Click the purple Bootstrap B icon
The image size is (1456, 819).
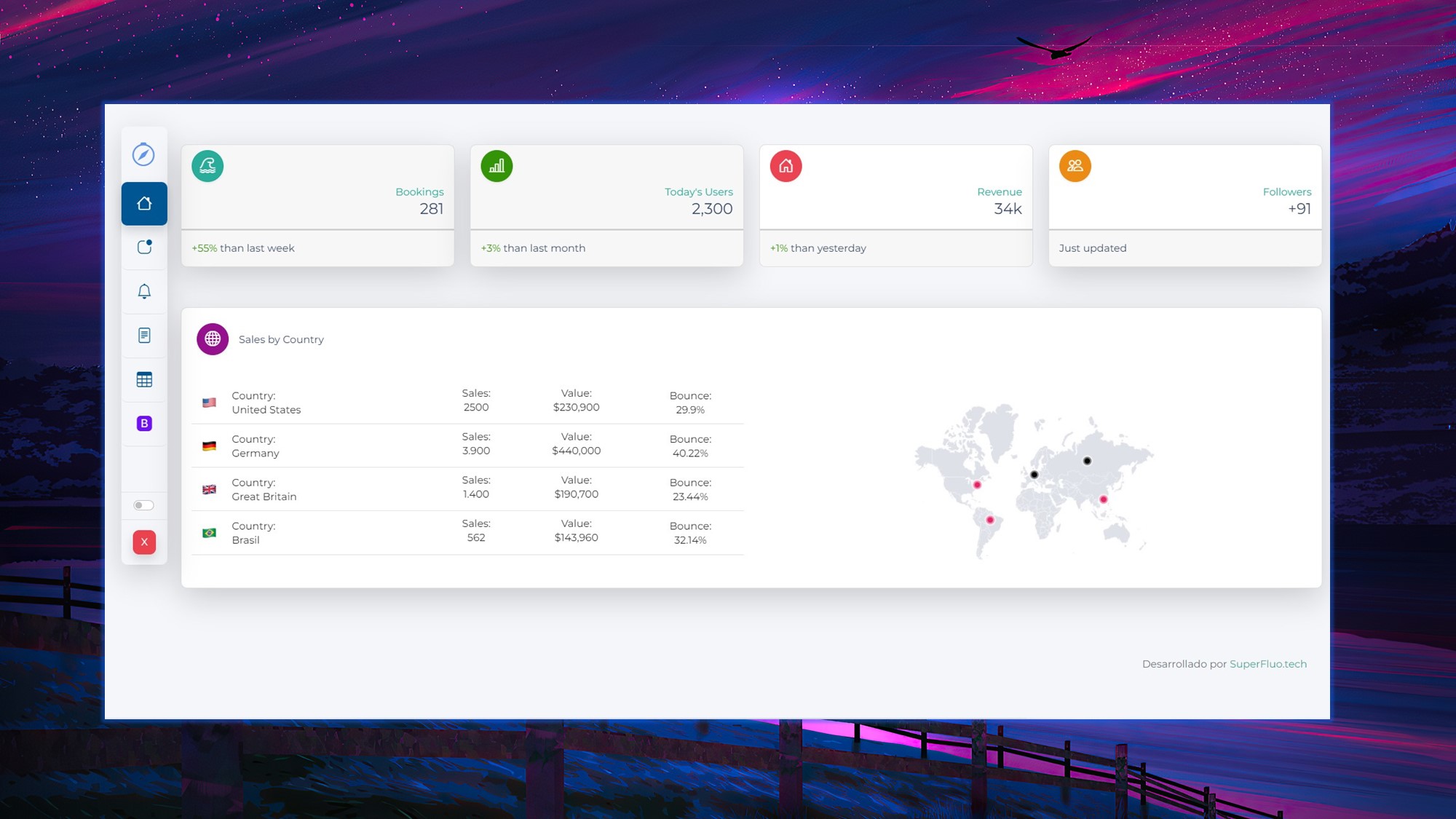click(x=144, y=424)
